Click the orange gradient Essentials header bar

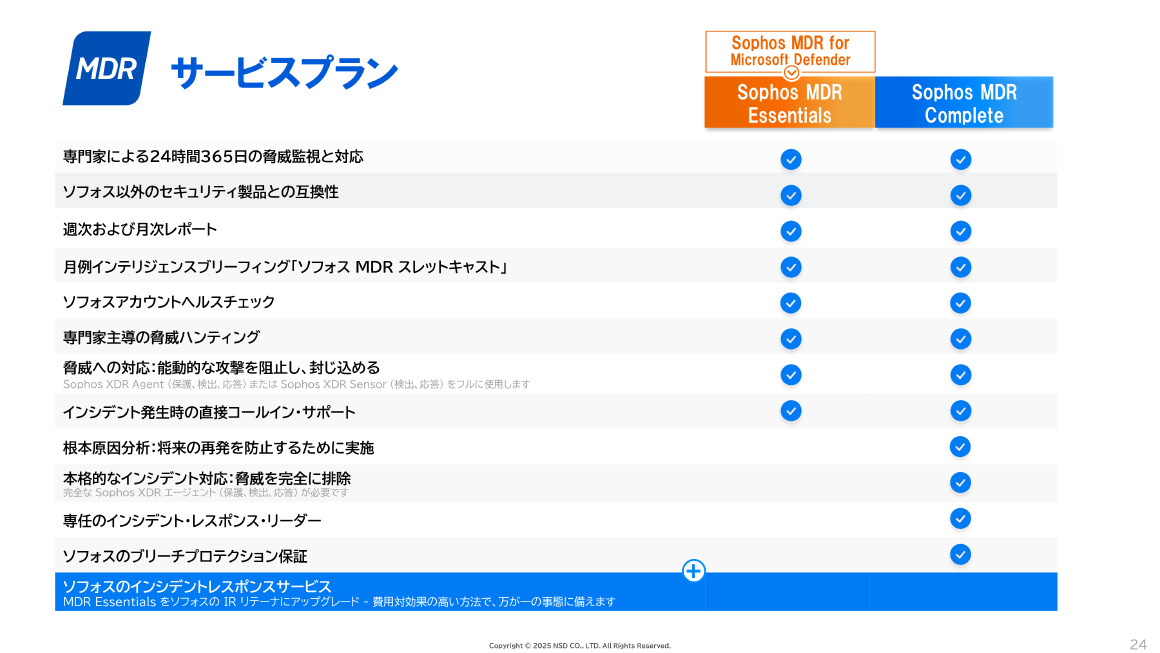[789, 102]
